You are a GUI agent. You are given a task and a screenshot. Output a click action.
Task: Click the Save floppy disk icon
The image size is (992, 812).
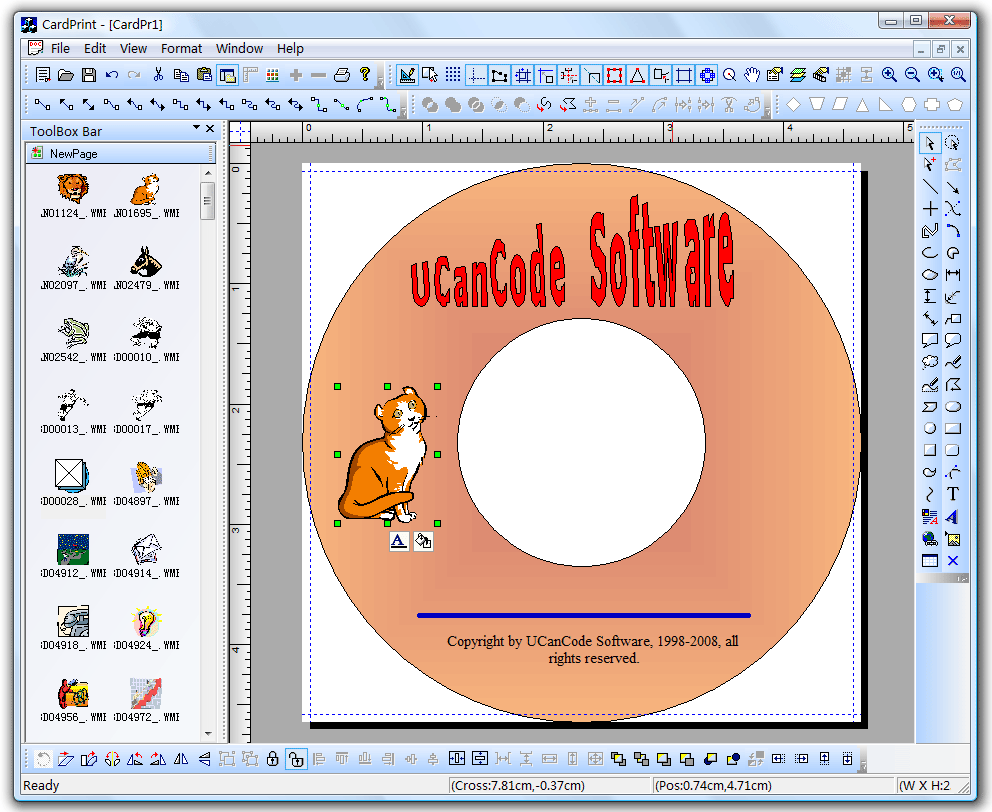(89, 75)
